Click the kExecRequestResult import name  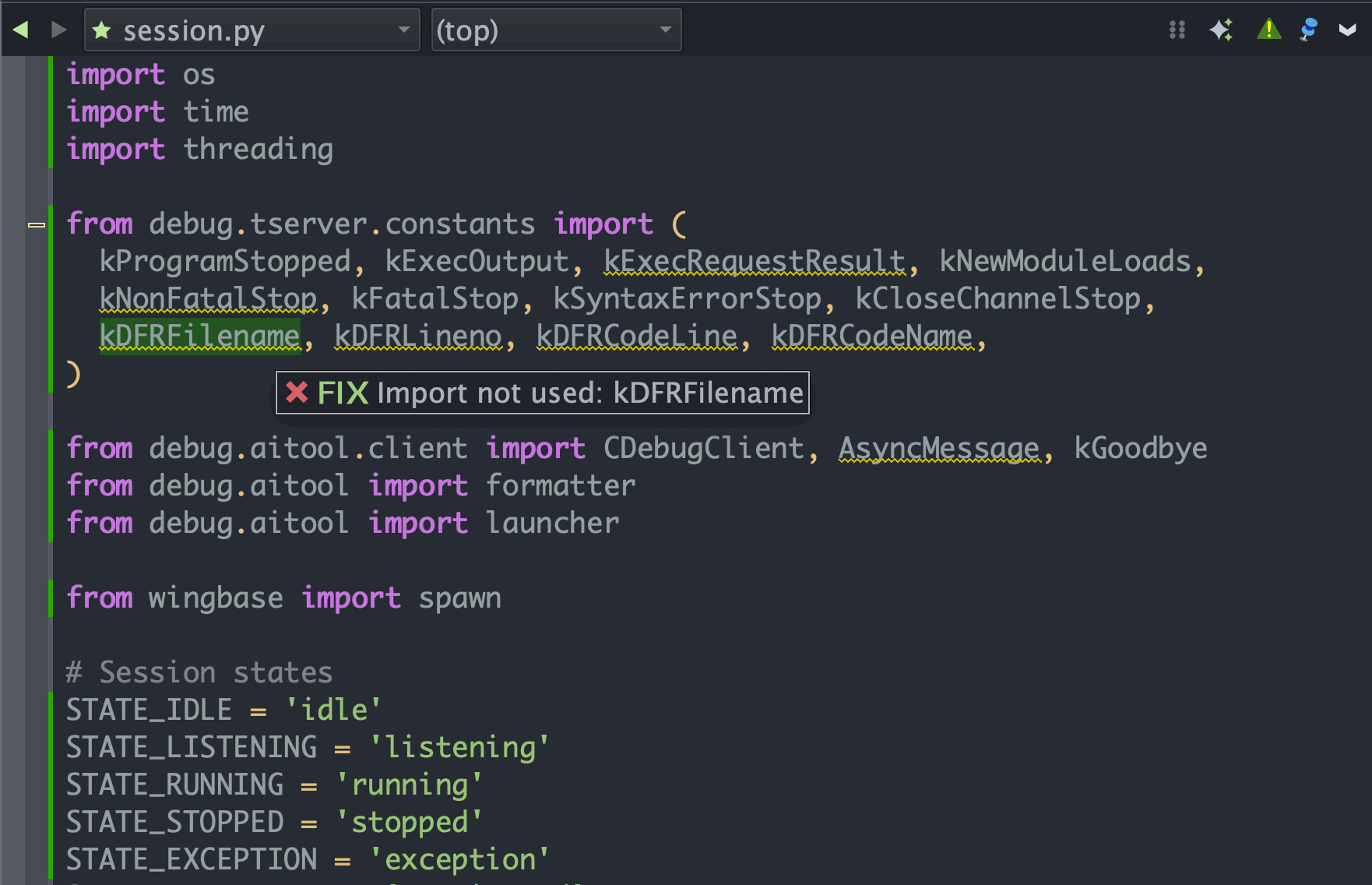[755, 261]
